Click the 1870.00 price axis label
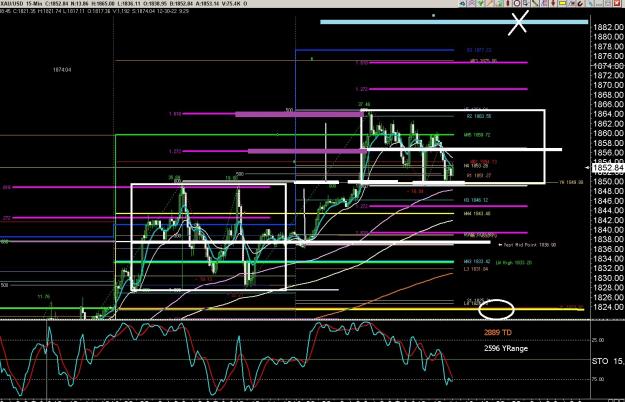 pos(608,85)
